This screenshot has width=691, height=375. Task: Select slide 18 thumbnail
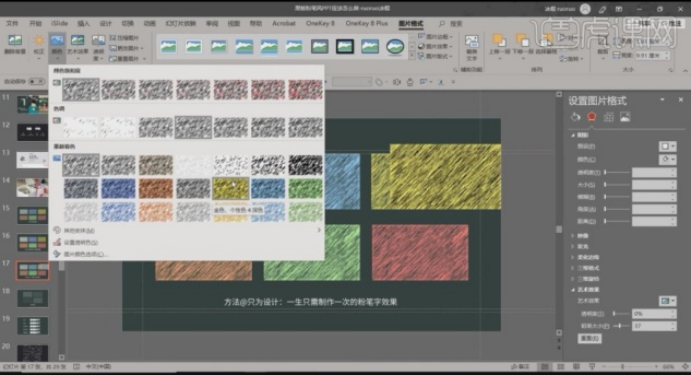(32, 298)
